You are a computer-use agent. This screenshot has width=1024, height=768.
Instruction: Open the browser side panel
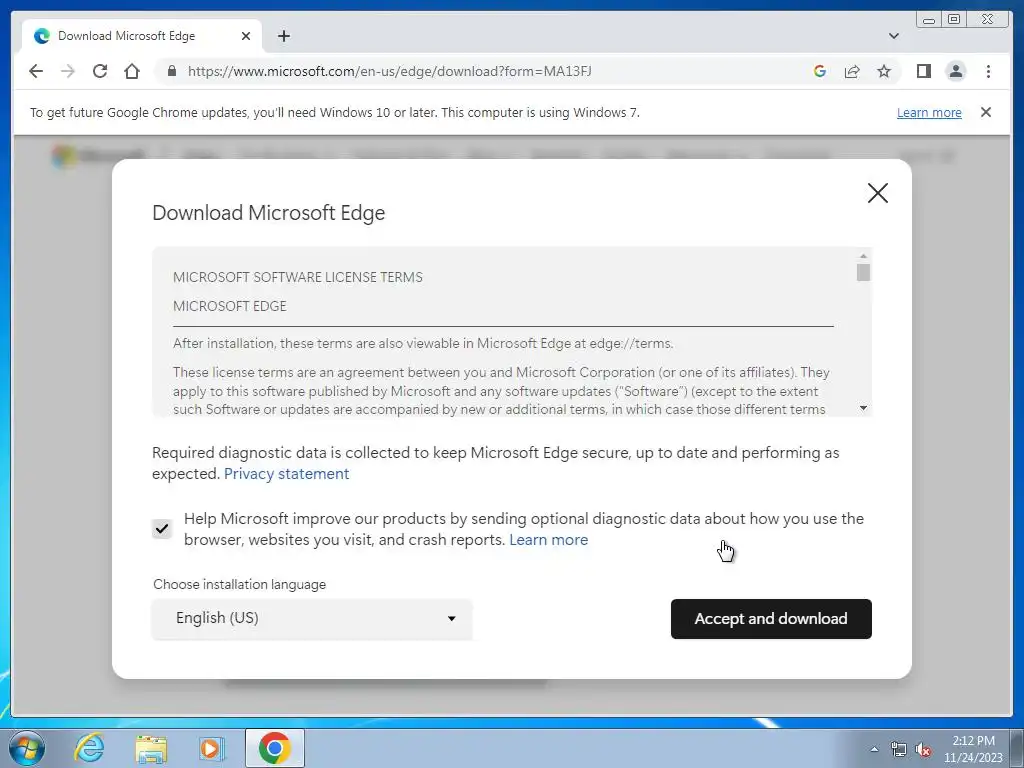click(x=923, y=71)
